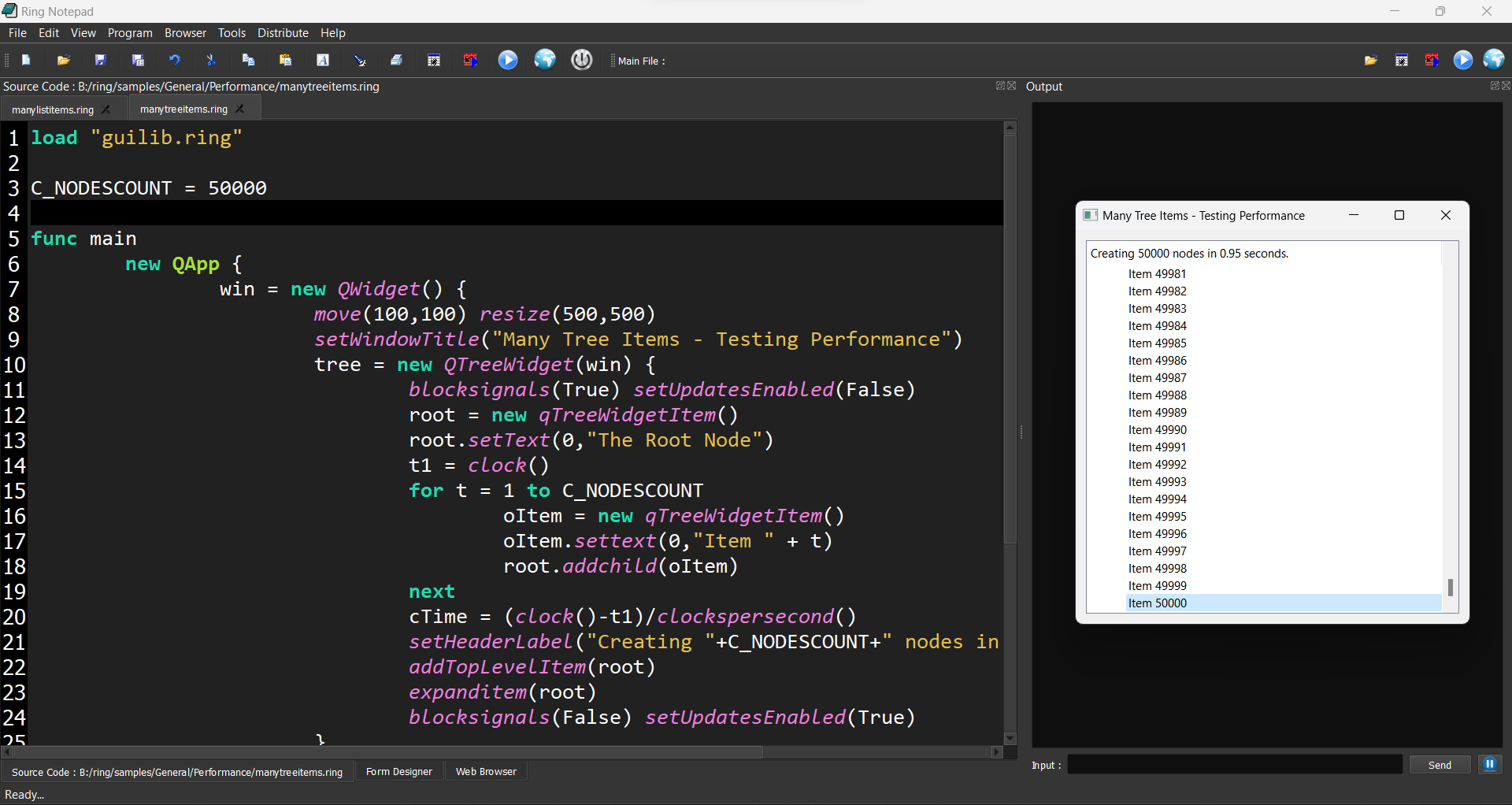This screenshot has height=805, width=1512.
Task: Open the Distribute menu
Action: (283, 33)
